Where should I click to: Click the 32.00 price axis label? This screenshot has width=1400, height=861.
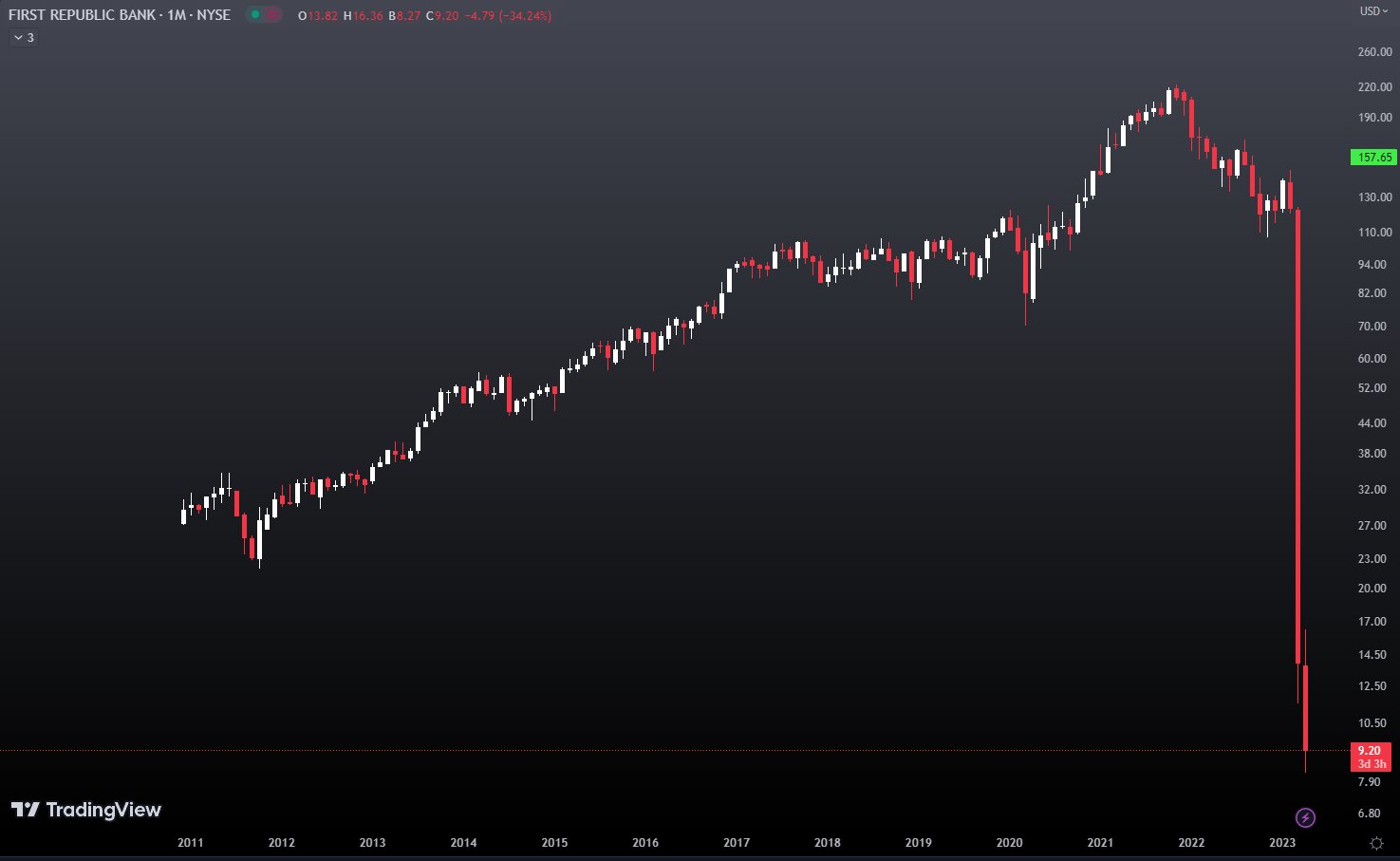click(1372, 490)
